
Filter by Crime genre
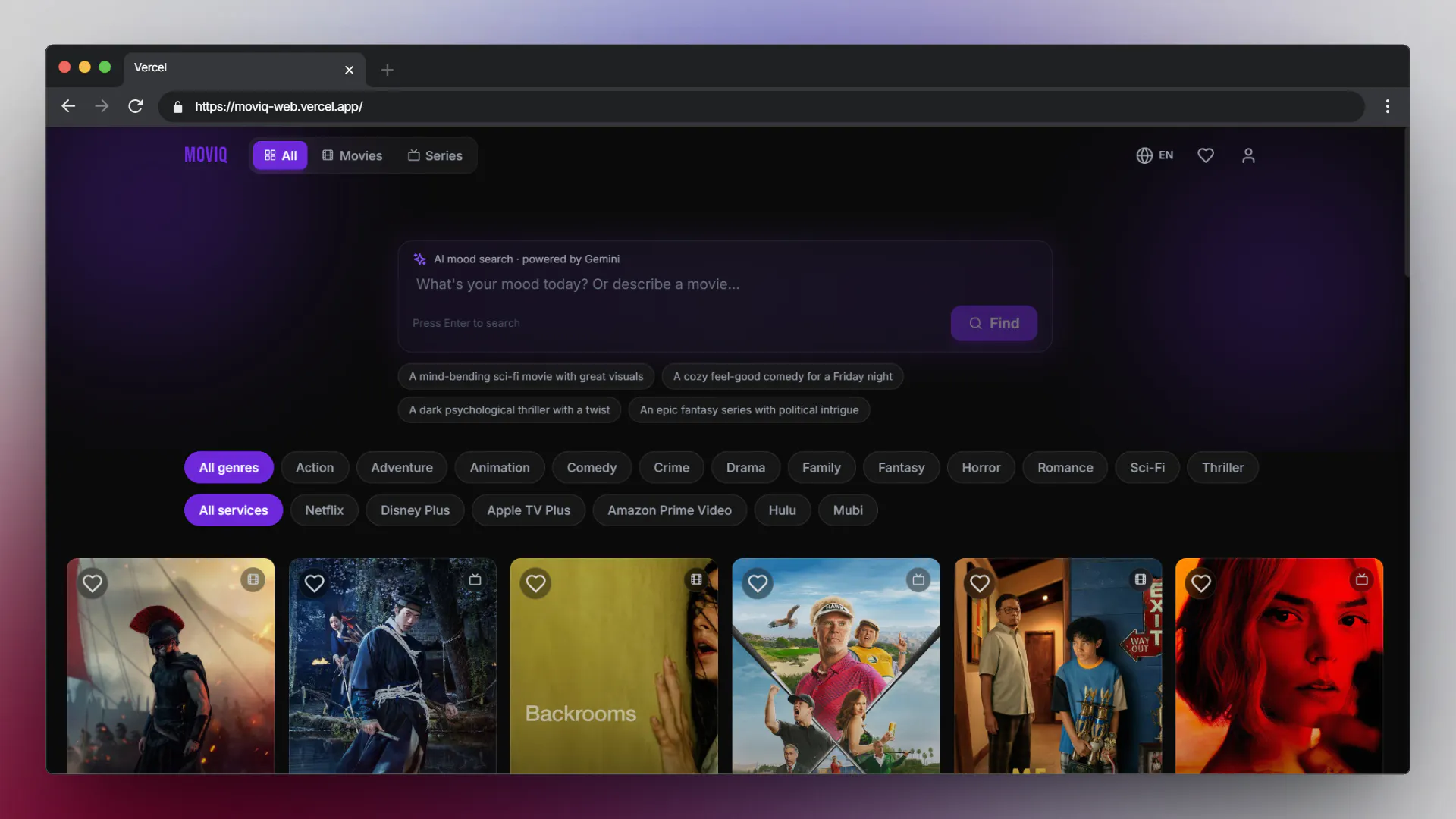[672, 467]
